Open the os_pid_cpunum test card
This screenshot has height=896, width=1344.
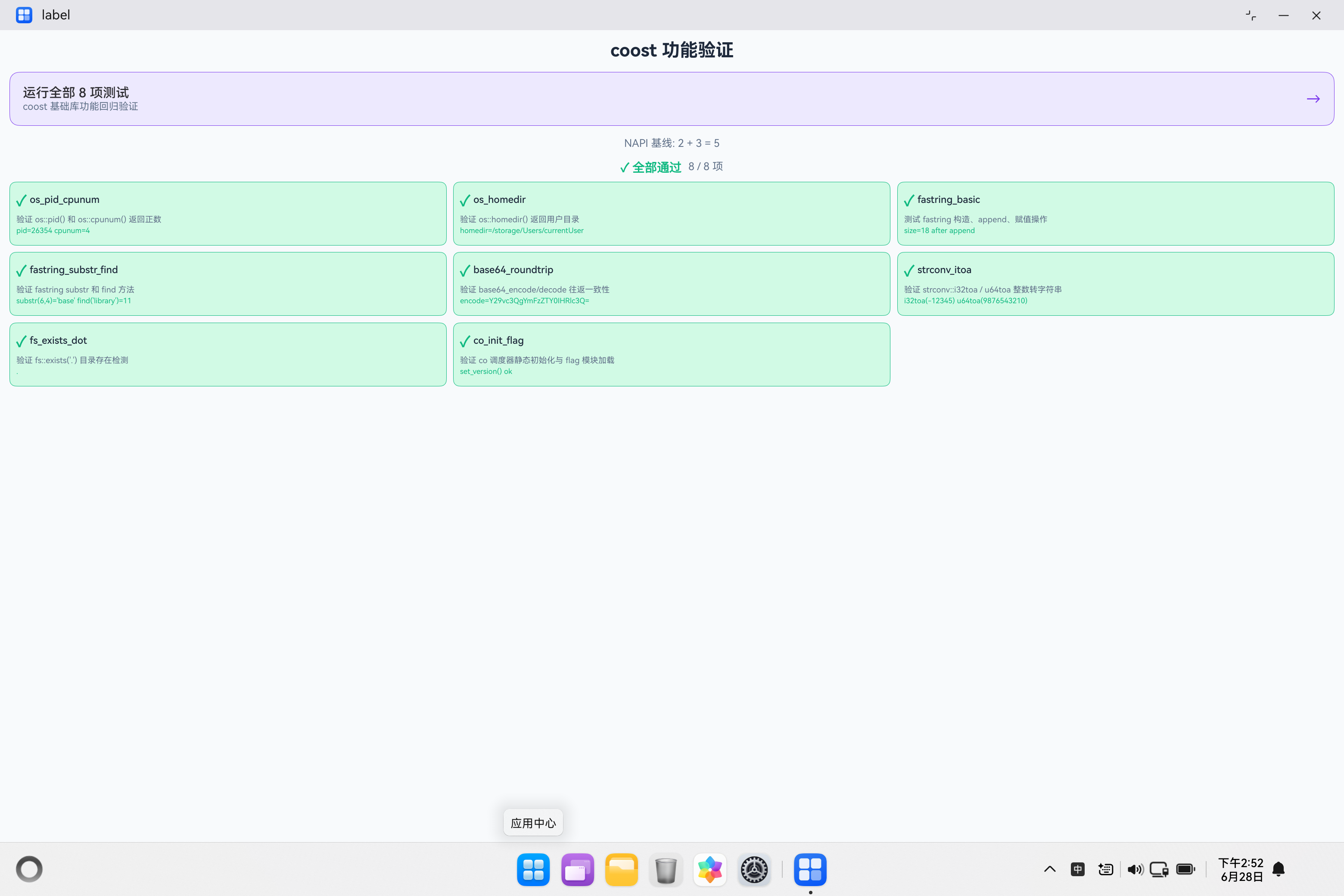(228, 214)
